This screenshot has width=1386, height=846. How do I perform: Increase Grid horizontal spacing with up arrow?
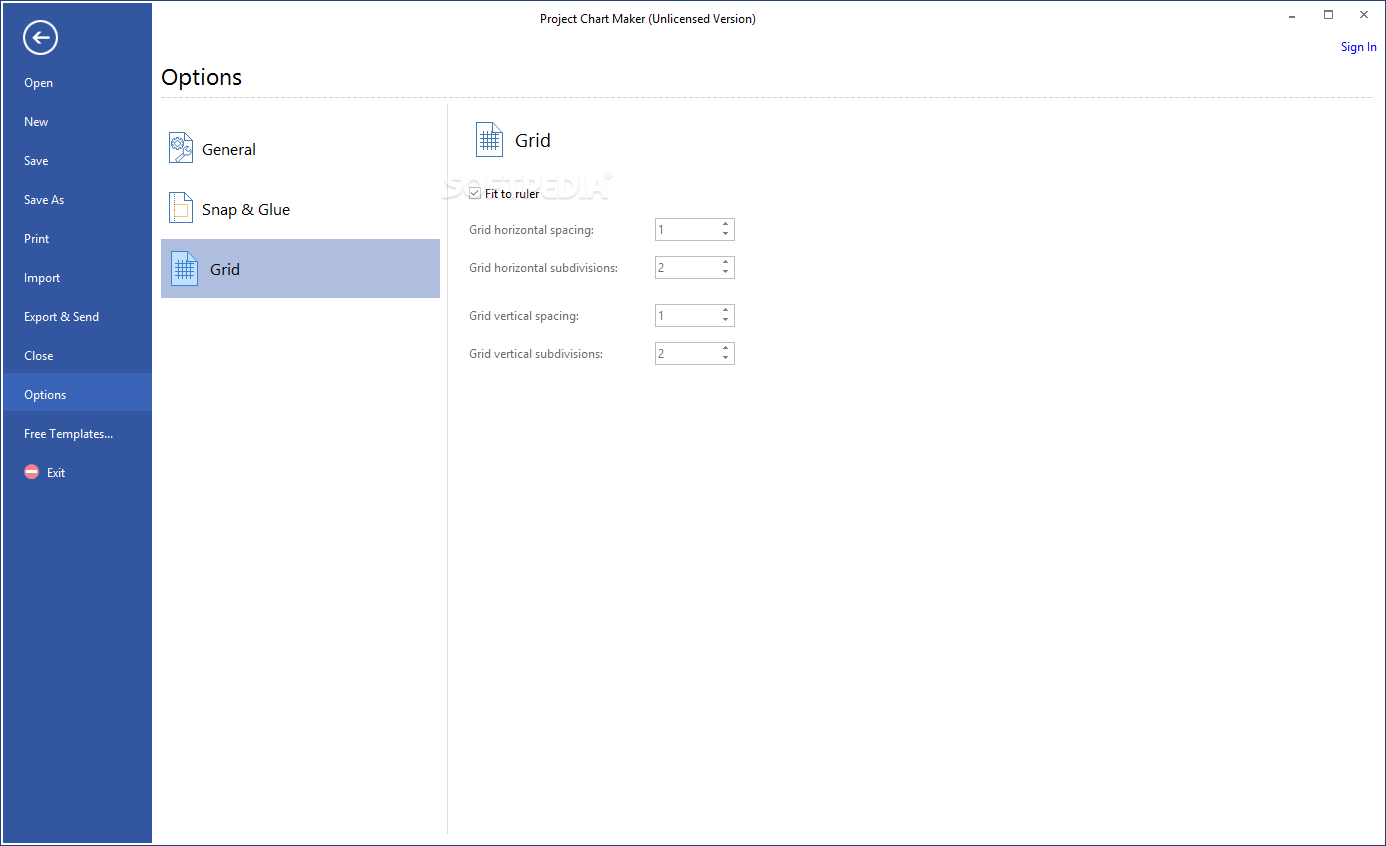tap(725, 225)
